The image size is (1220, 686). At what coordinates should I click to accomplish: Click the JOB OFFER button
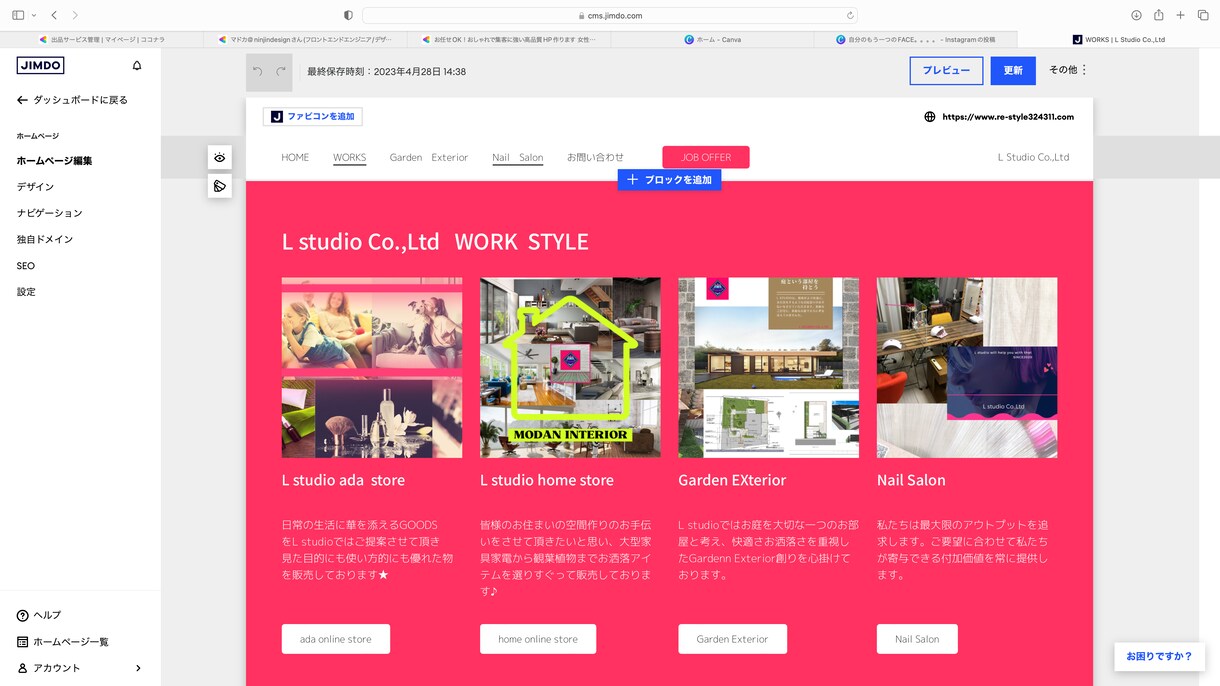(x=706, y=157)
